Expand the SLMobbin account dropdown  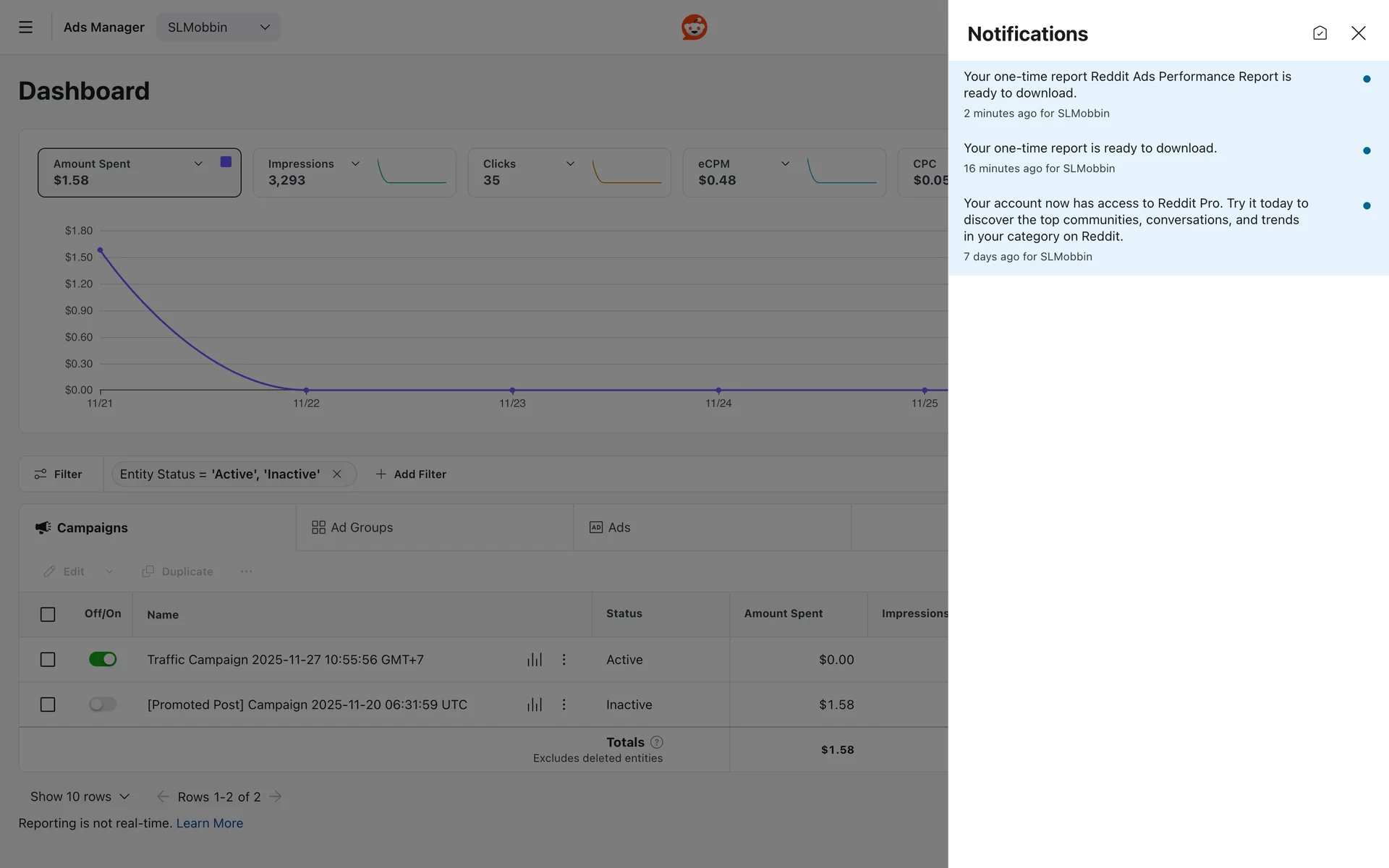point(218,27)
